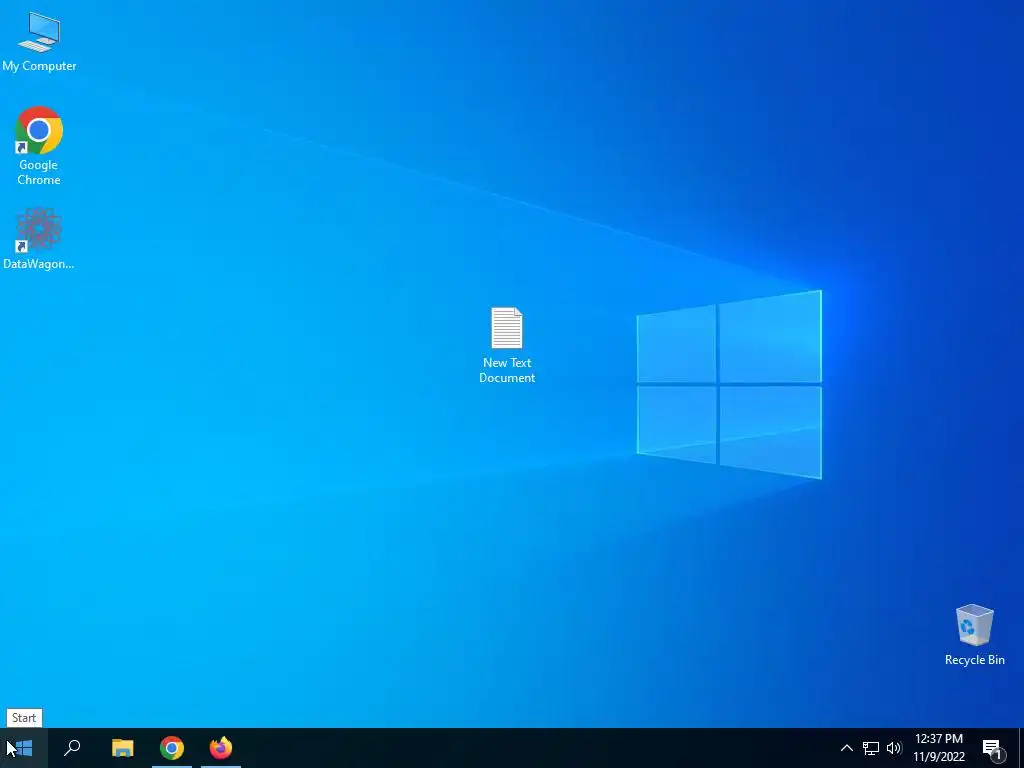Open taskbar search magnifier

point(72,748)
